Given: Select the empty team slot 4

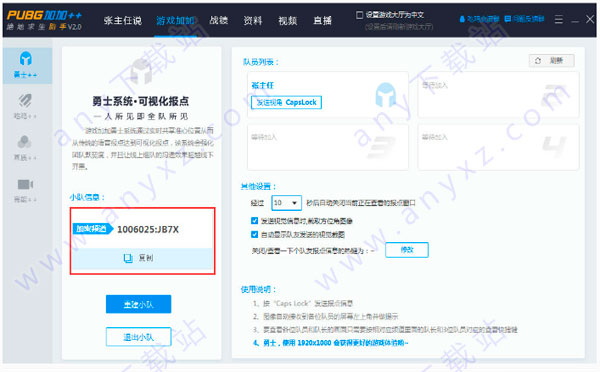Looking at the screenshot, I should pos(498,147).
